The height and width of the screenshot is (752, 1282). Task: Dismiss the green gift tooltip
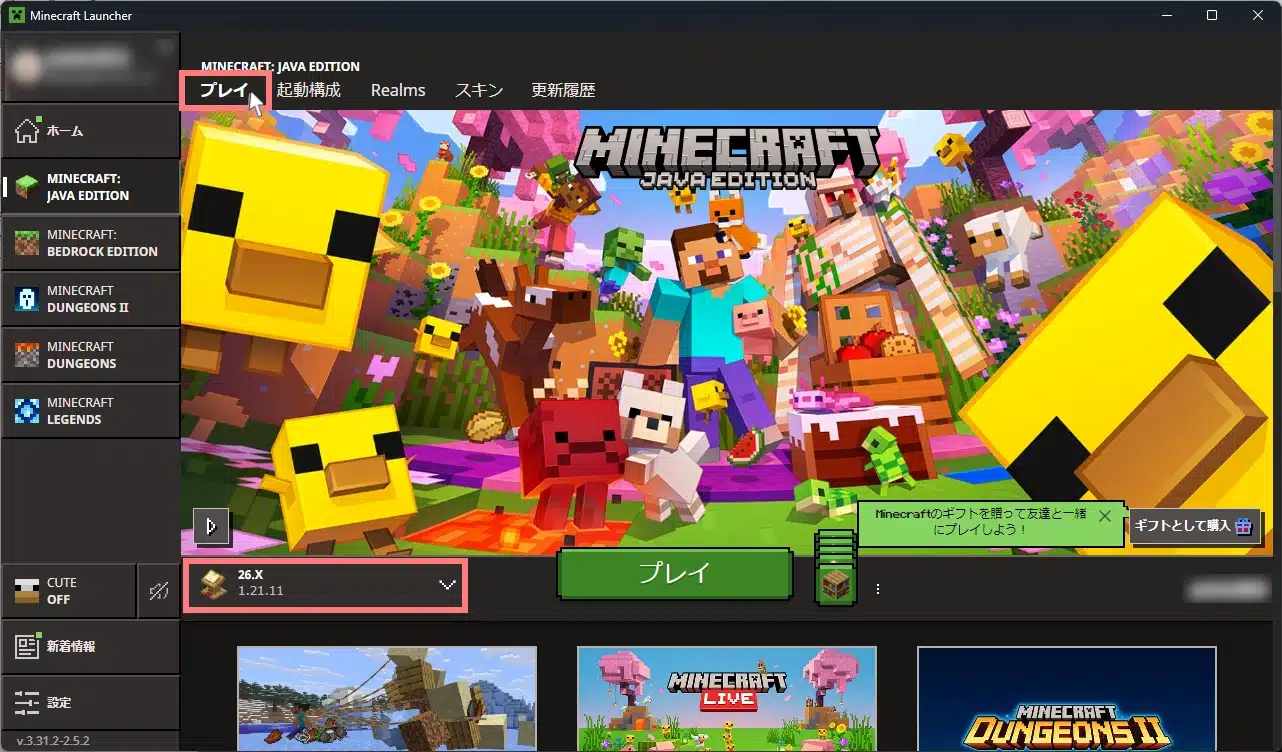click(1104, 516)
